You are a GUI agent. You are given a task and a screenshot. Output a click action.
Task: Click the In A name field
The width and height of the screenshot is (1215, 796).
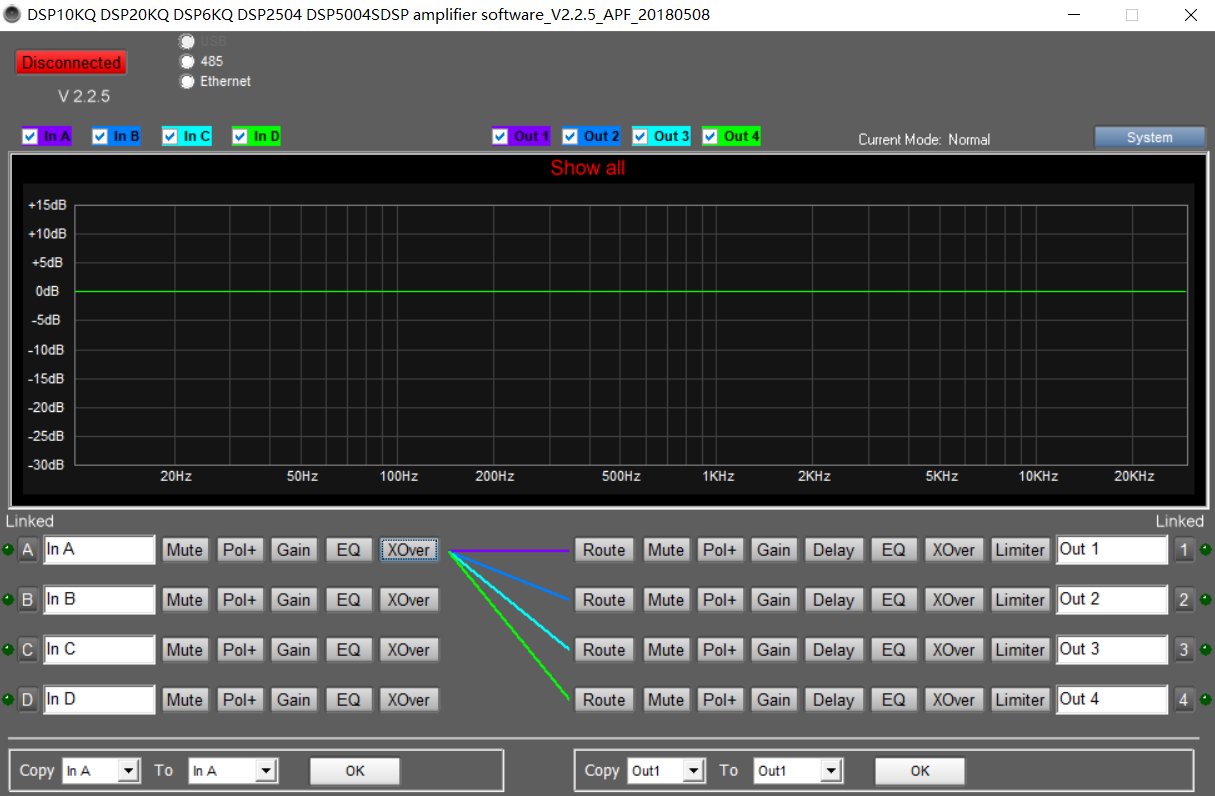click(99, 549)
